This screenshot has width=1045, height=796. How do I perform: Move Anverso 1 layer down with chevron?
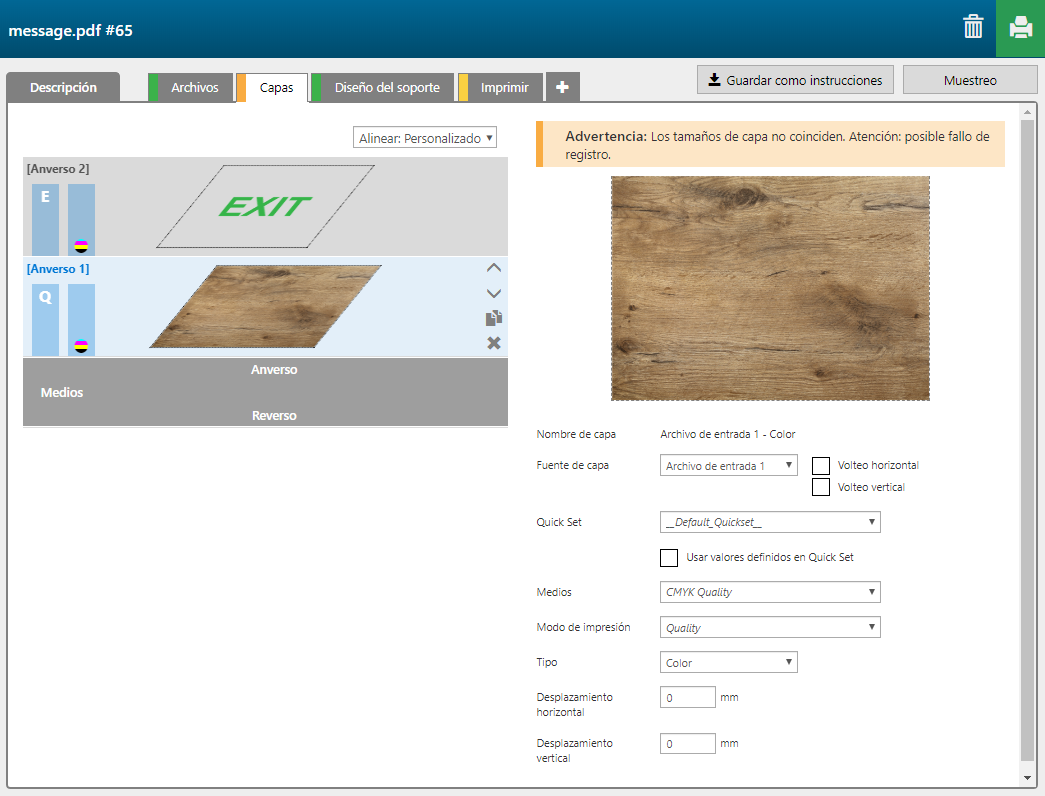494,293
